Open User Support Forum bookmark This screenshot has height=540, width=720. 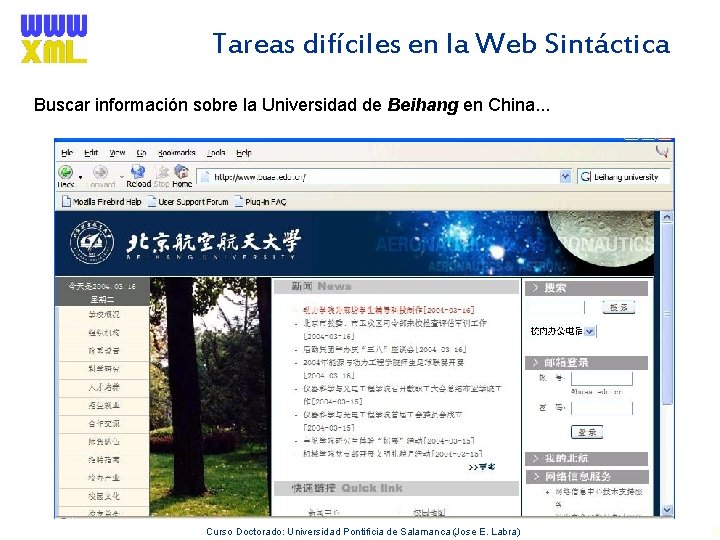pos(188,202)
